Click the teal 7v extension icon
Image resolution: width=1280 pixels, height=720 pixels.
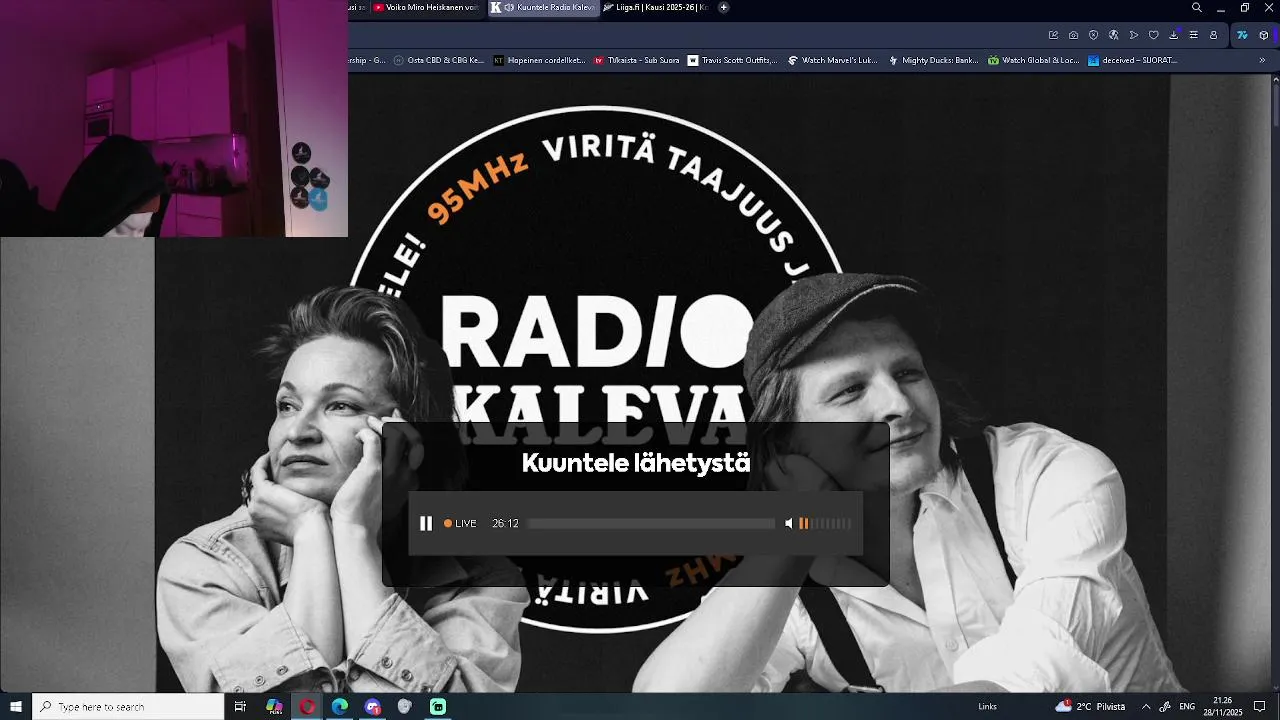[1242, 35]
